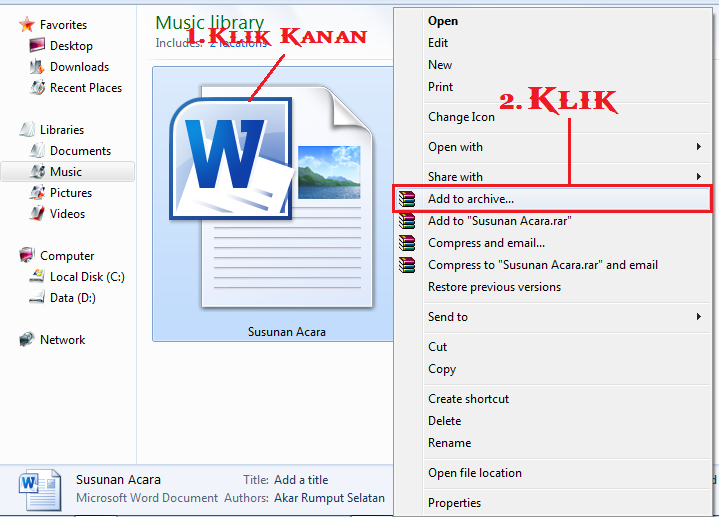
Task: Click the Documents library icon
Action: (37, 150)
